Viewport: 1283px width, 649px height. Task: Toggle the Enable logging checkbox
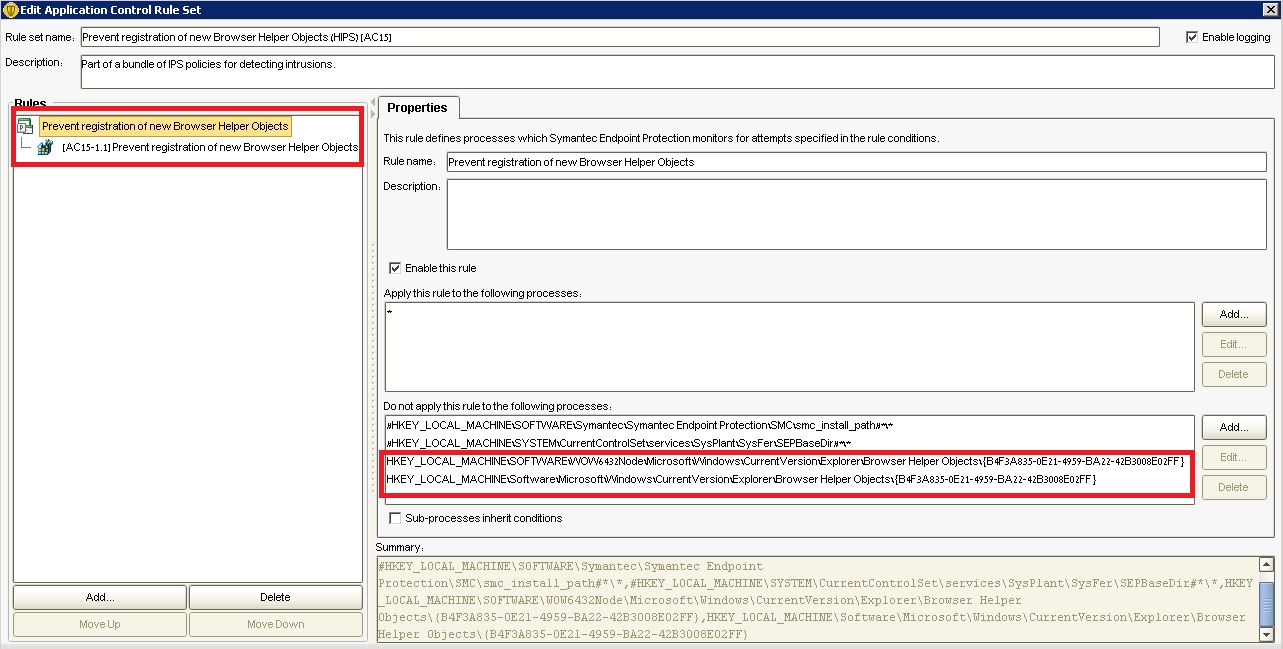pyautogui.click(x=1192, y=37)
